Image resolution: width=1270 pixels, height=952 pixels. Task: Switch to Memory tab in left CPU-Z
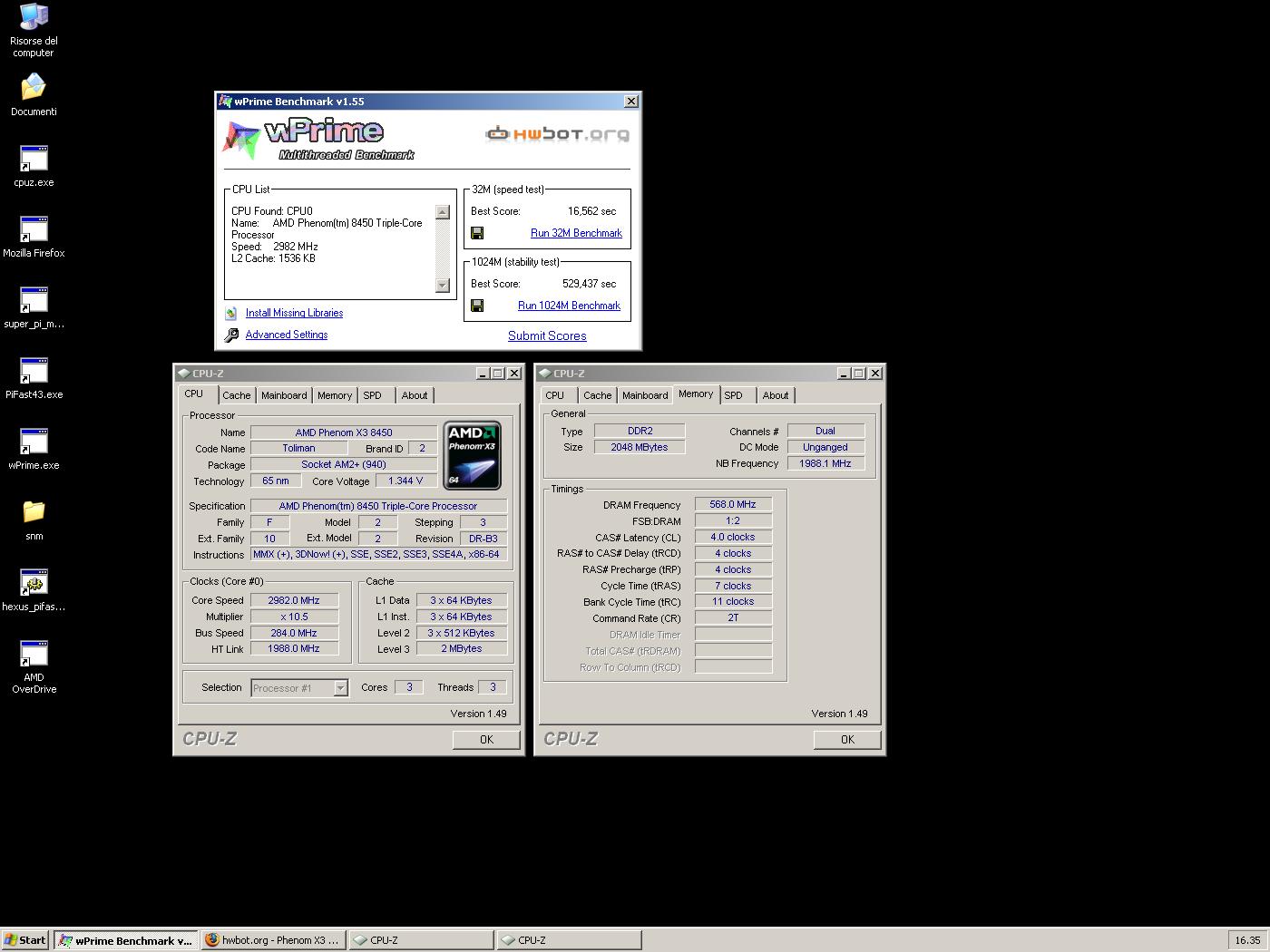click(x=335, y=395)
